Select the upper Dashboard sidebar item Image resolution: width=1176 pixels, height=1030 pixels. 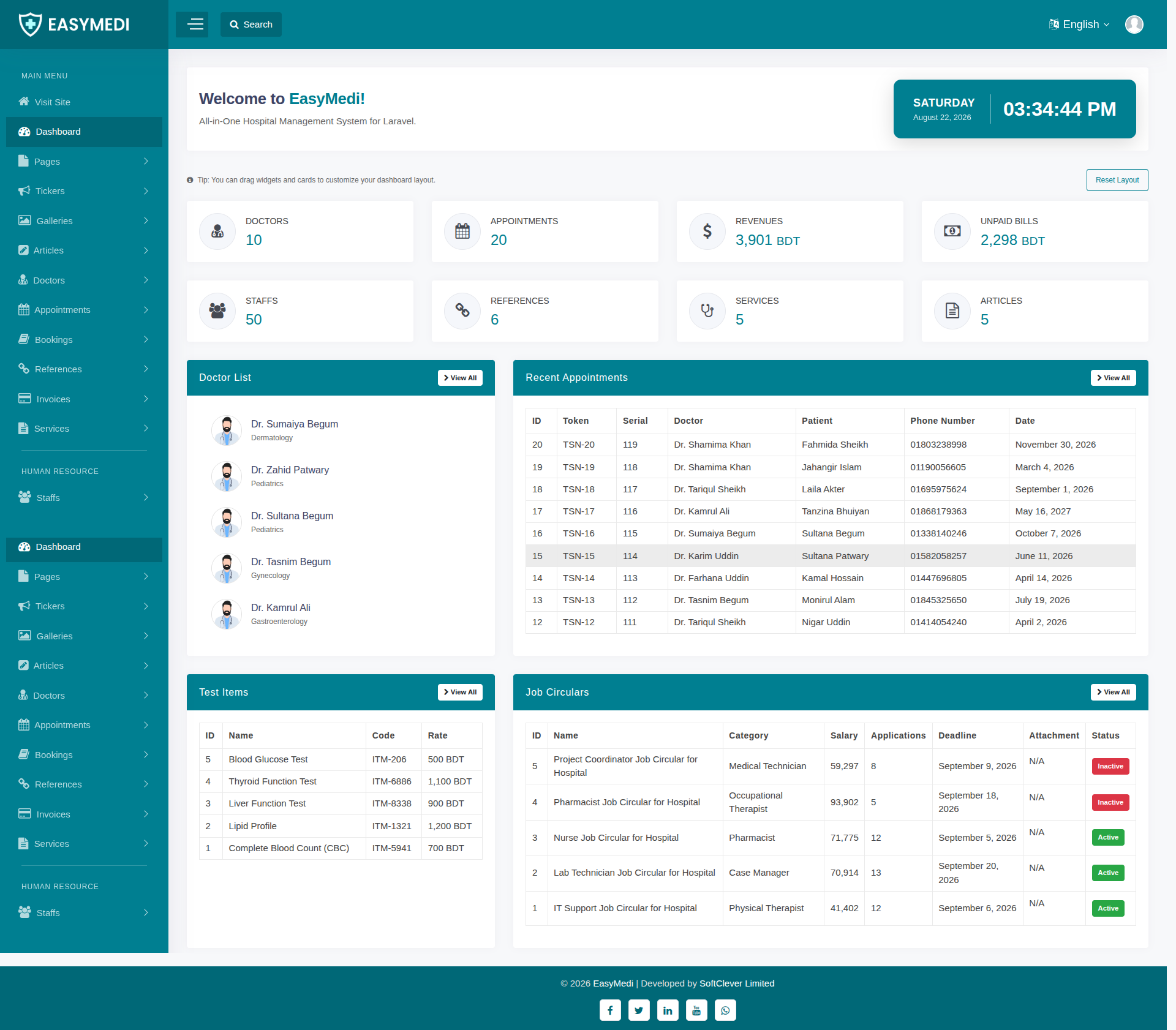pyautogui.click(x=84, y=132)
